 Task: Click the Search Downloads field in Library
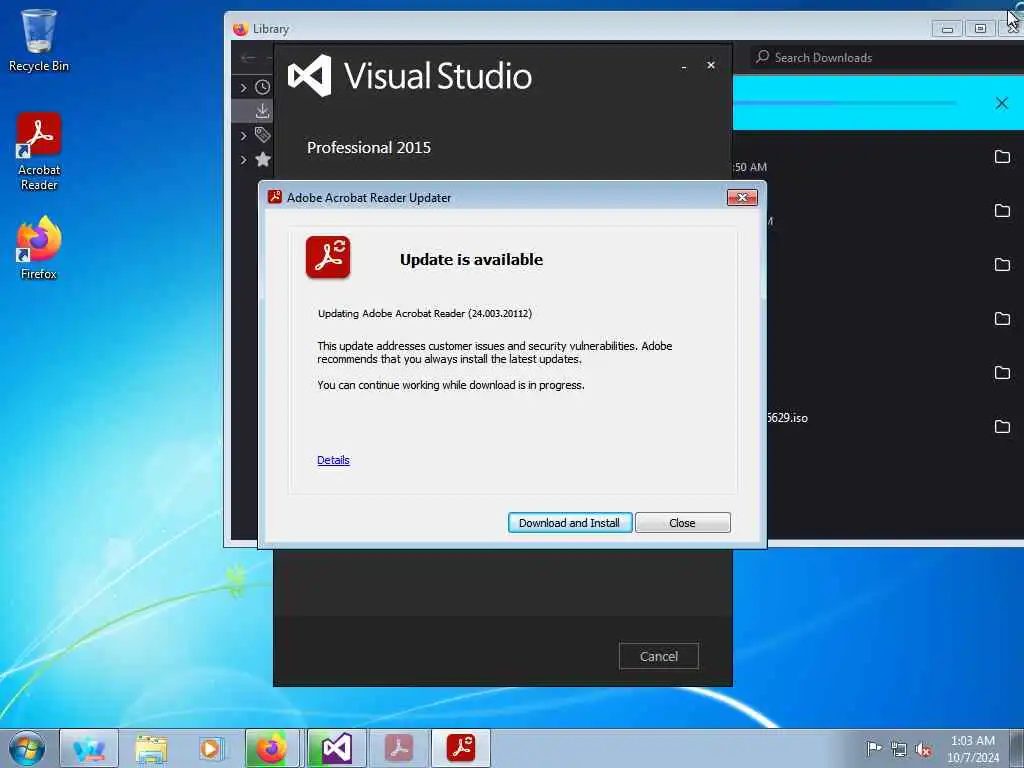pos(885,57)
